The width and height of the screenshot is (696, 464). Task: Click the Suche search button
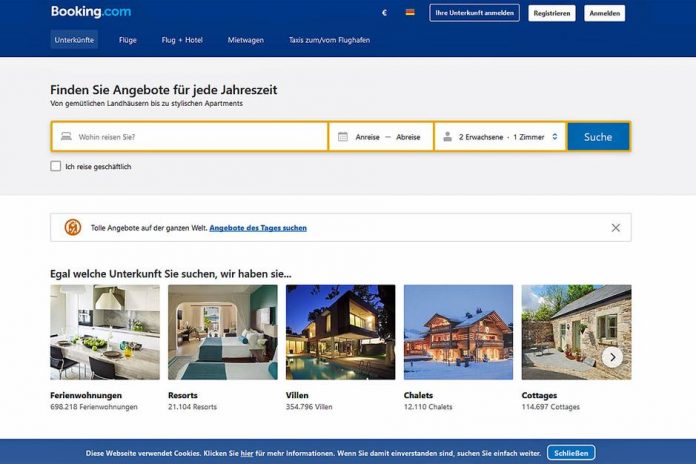598,137
